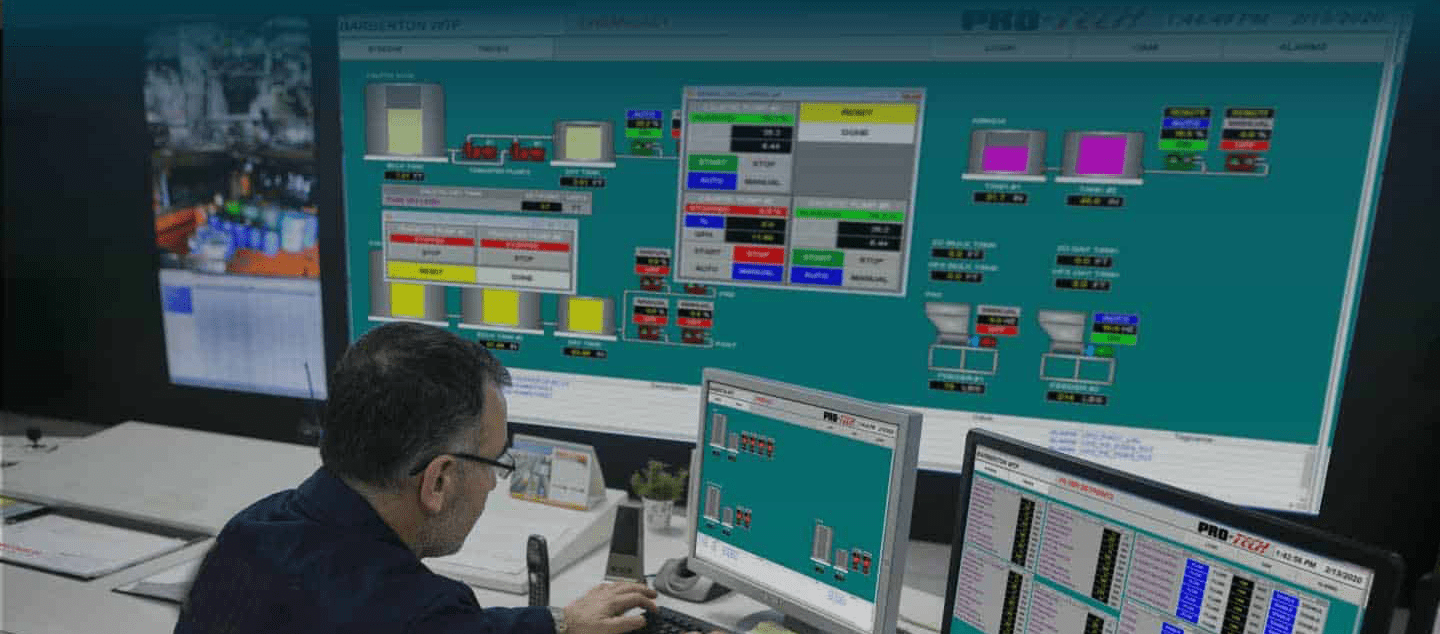Select the bottom-right tank graphic on the front desk monitor
This screenshot has width=1440, height=634.
(821, 544)
